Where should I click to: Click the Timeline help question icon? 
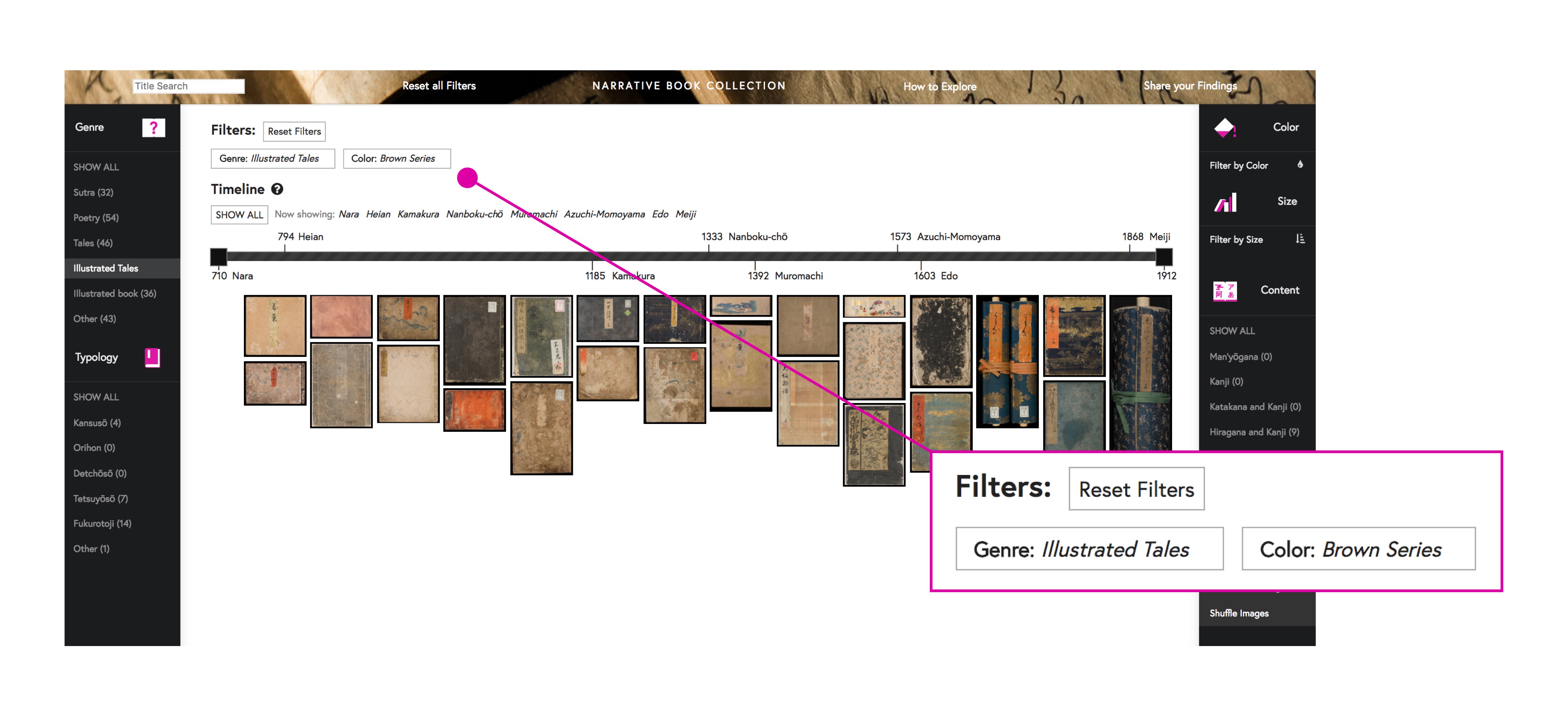click(x=277, y=189)
